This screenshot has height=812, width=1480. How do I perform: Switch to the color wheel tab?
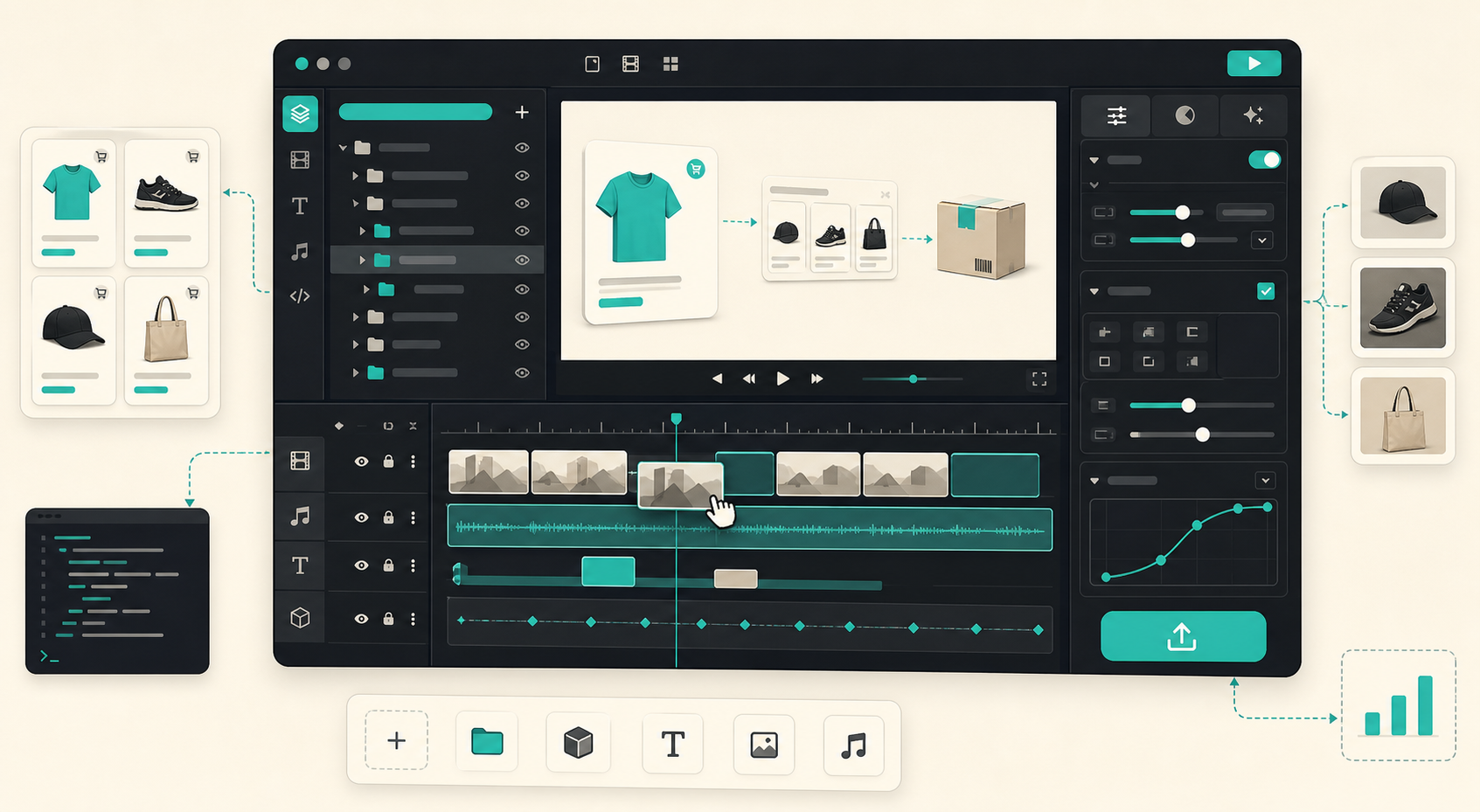(1185, 115)
